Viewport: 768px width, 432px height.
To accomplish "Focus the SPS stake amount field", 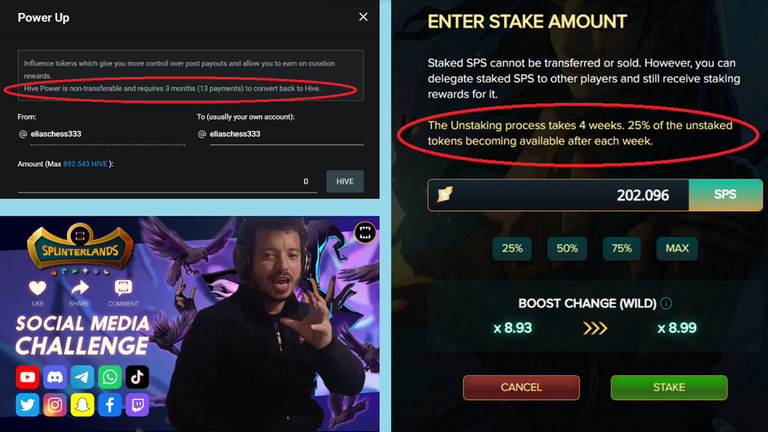I will tap(558, 195).
